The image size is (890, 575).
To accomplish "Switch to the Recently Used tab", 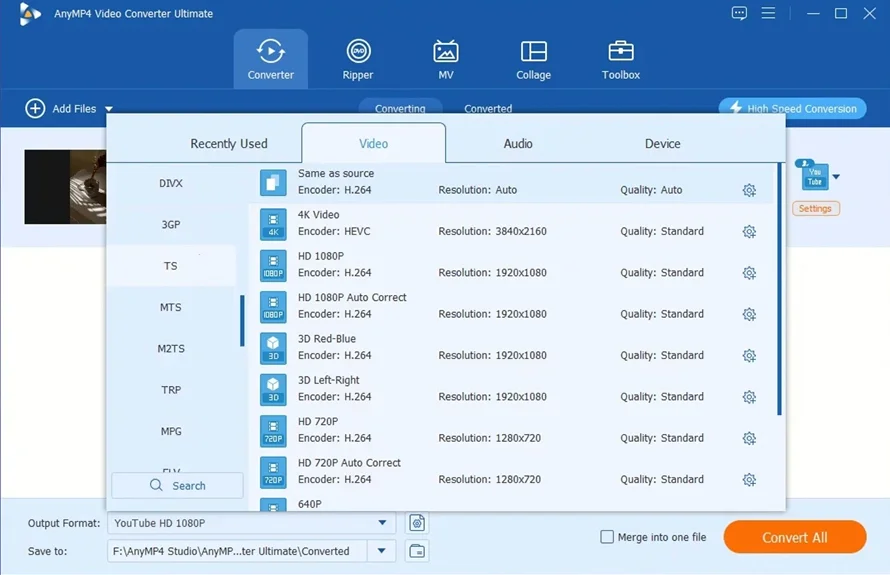I will pos(229,144).
